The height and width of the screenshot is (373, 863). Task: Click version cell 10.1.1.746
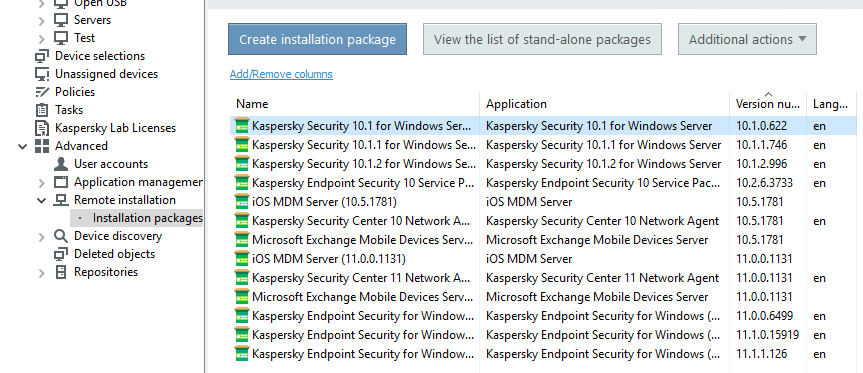pos(761,145)
